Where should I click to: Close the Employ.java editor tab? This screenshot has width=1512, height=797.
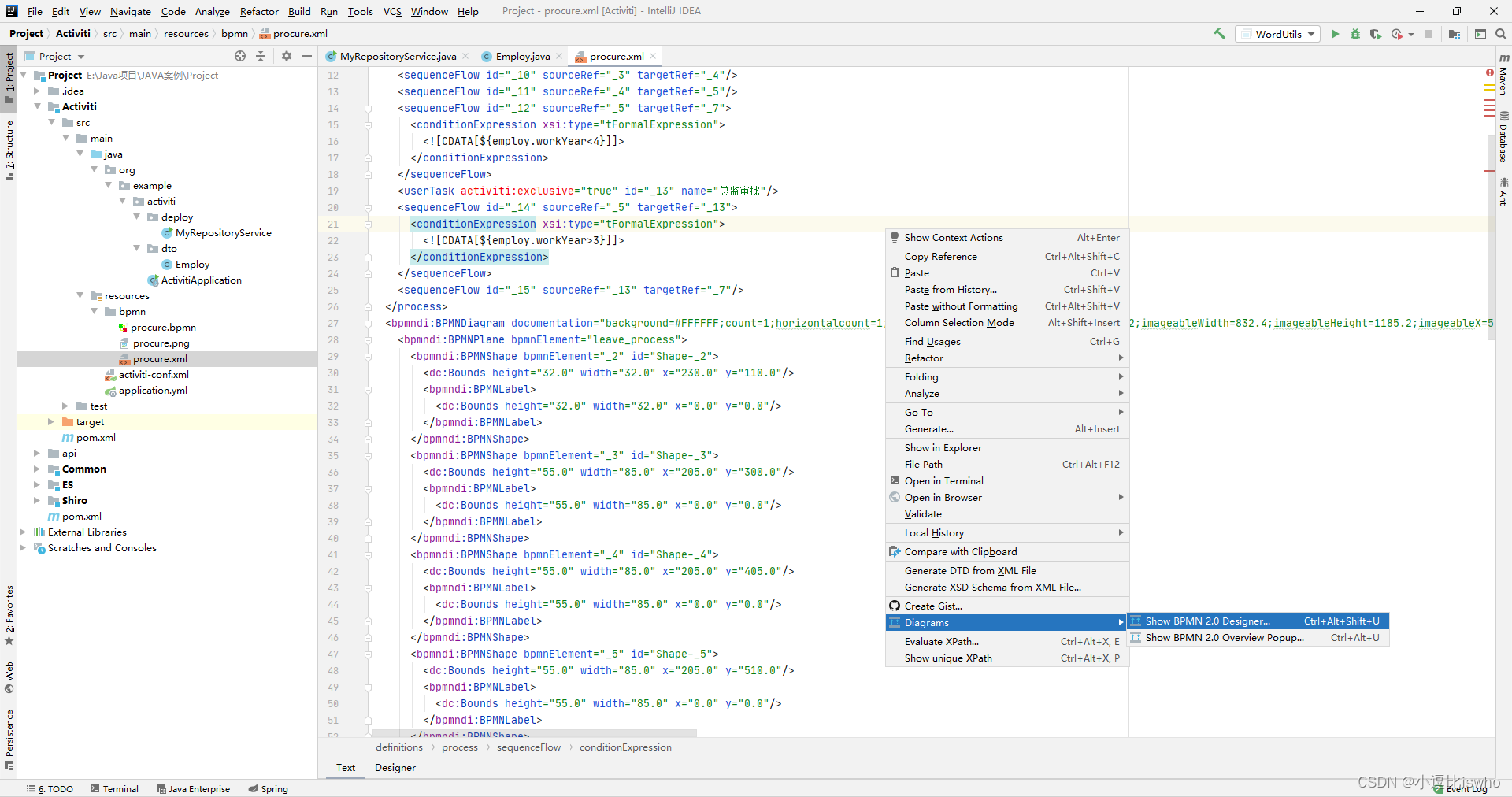coord(559,56)
